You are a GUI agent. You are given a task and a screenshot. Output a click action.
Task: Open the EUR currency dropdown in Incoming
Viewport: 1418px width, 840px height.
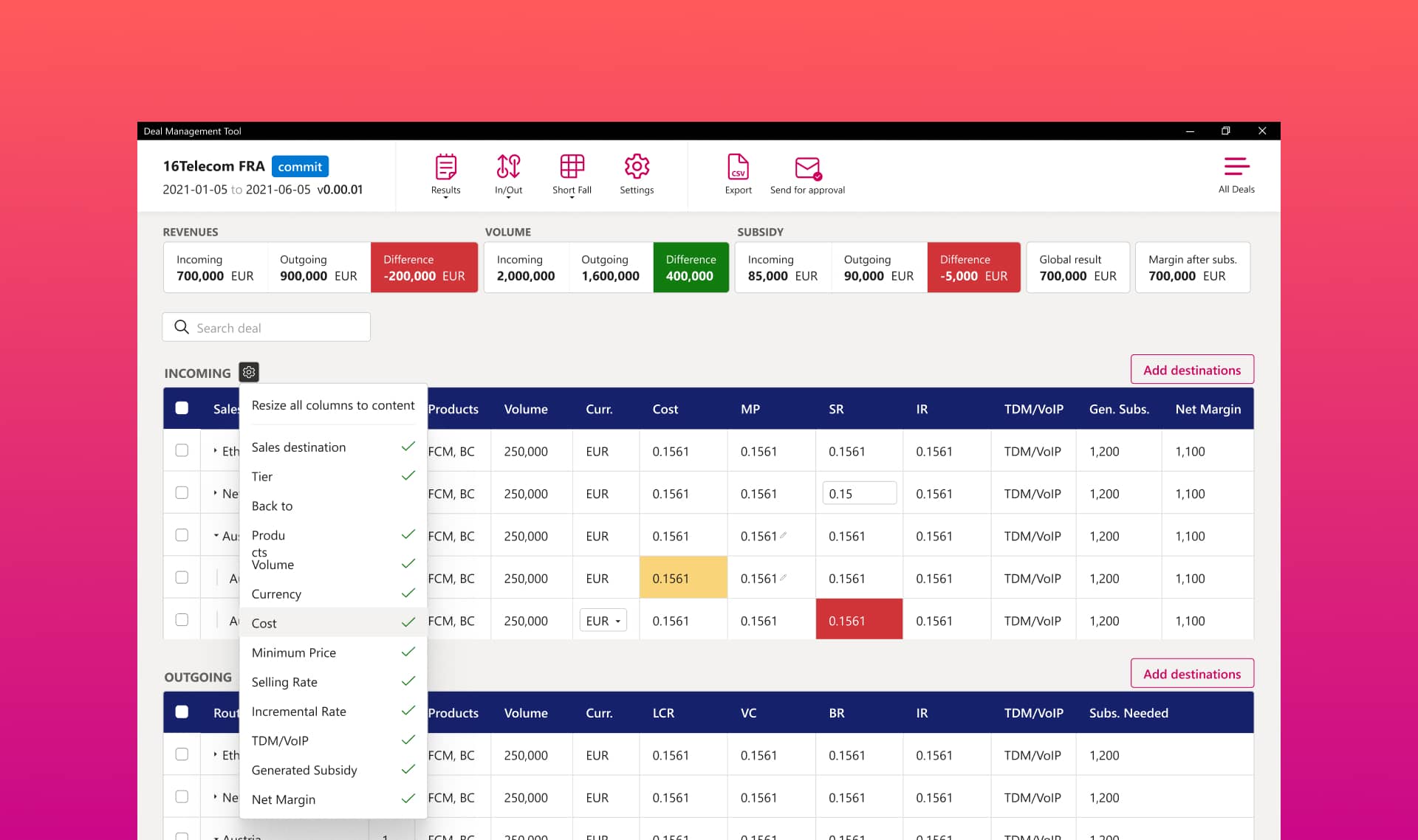pyautogui.click(x=603, y=621)
